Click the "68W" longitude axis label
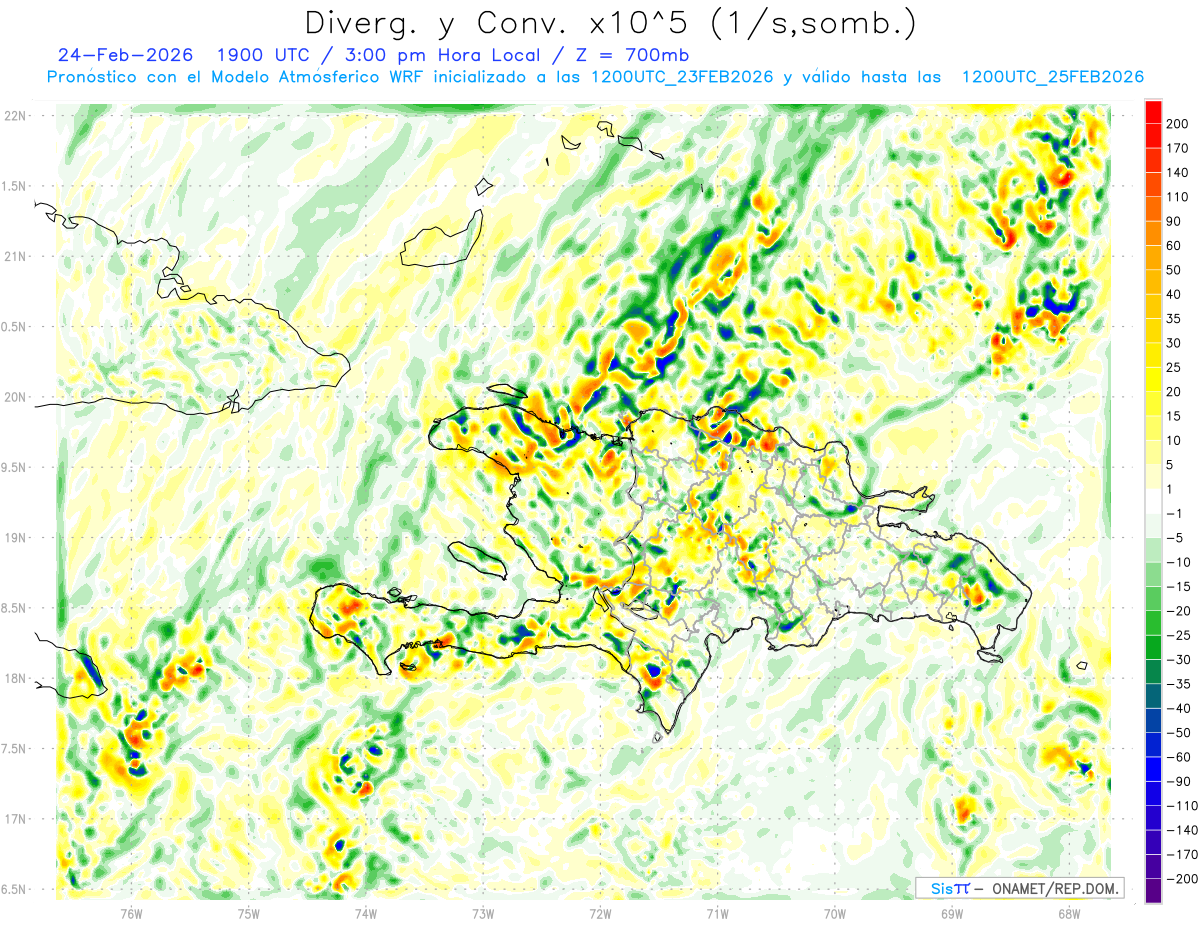 (x=1068, y=914)
